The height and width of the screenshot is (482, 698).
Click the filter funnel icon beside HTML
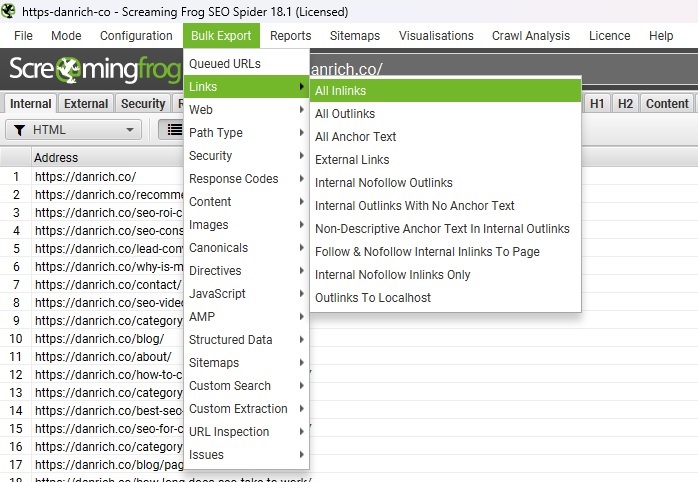pos(19,130)
